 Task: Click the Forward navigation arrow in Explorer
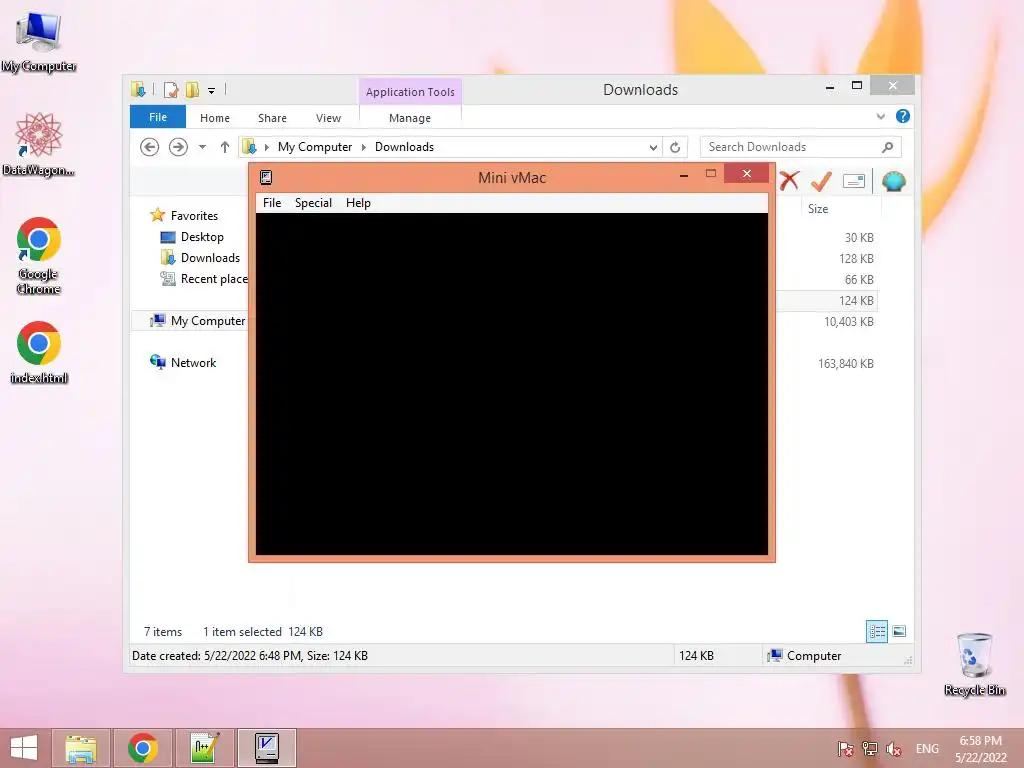point(178,147)
